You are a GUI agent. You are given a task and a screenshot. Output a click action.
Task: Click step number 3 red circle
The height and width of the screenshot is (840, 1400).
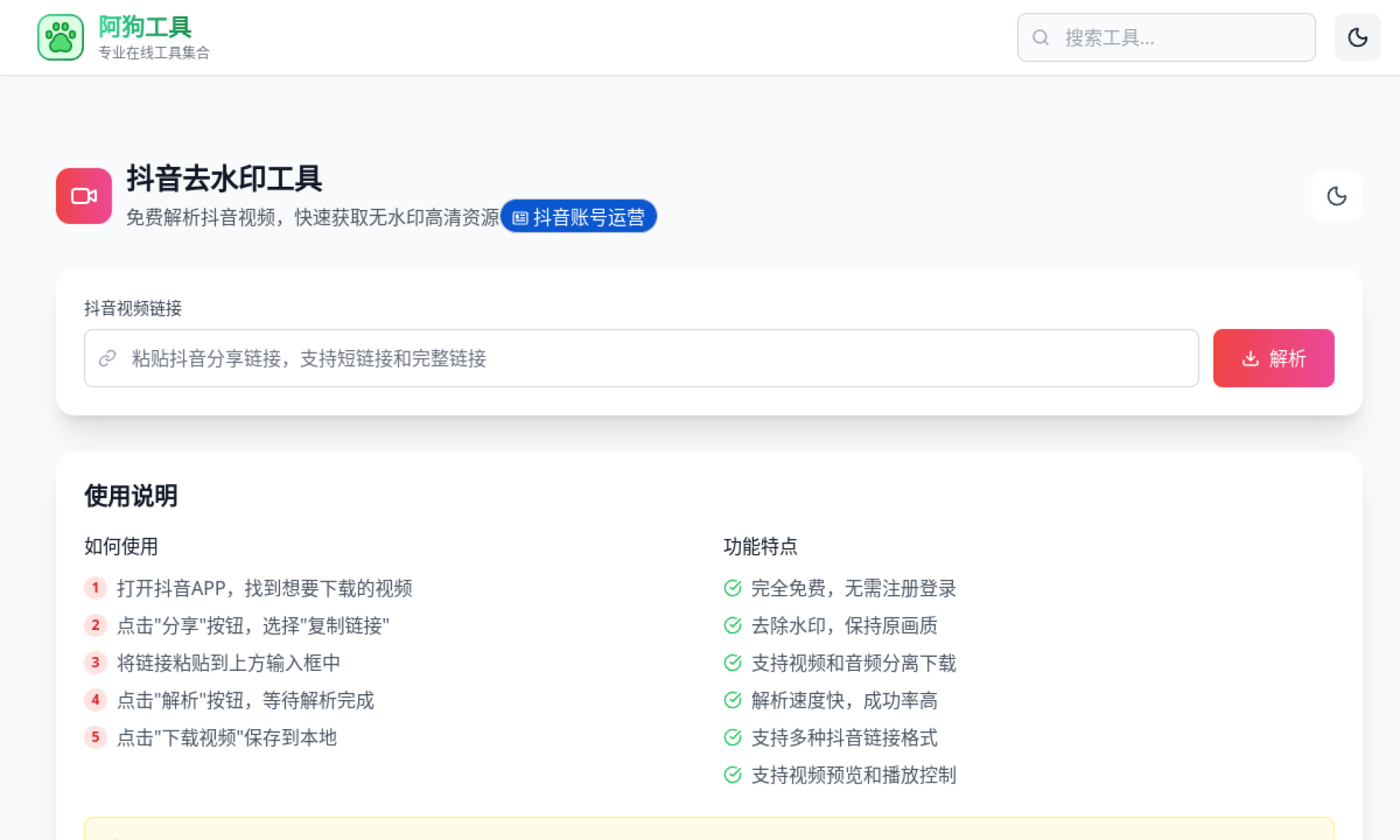click(x=96, y=662)
